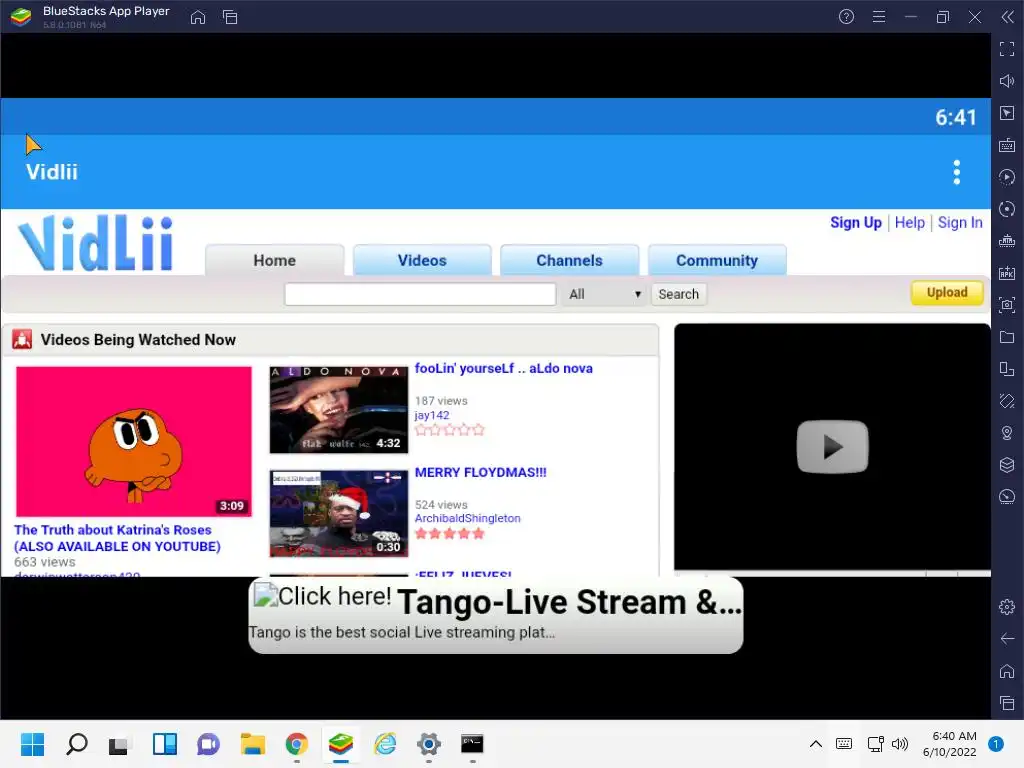The height and width of the screenshot is (768, 1024).
Task: Click the circular sync operations icon
Action: click(1006, 209)
